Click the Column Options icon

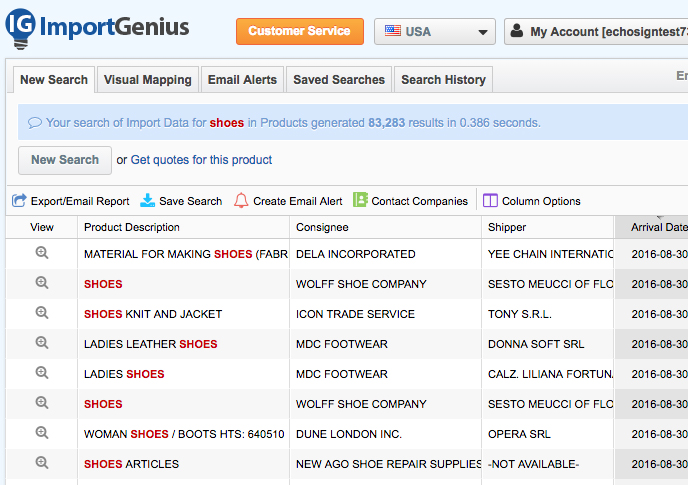pos(490,201)
